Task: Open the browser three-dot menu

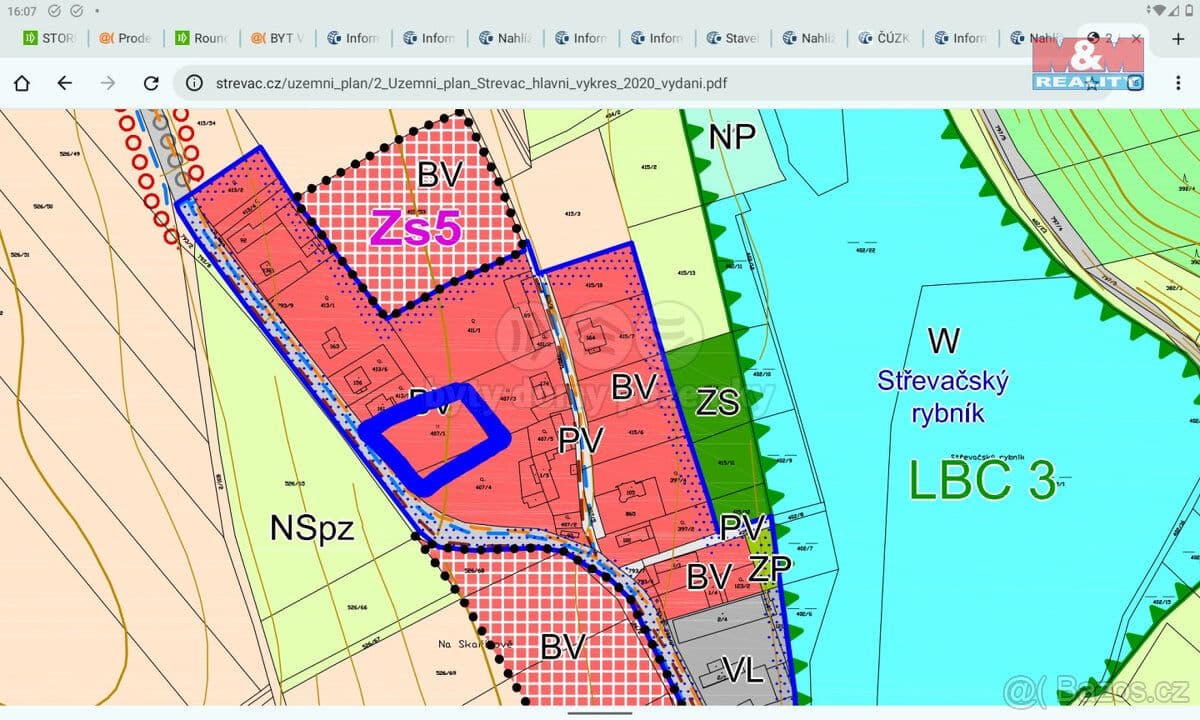Action: (x=1178, y=83)
